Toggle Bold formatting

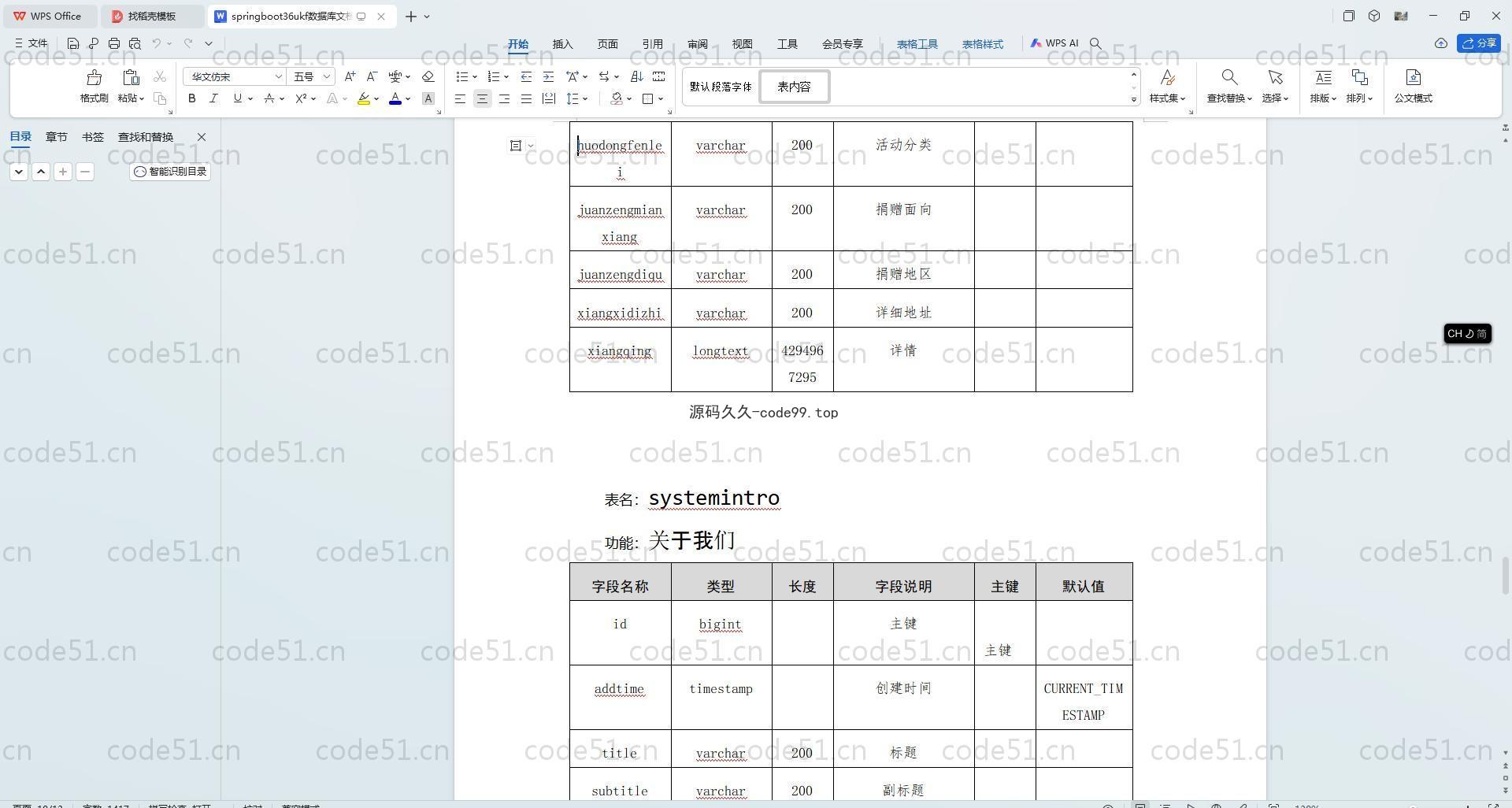click(191, 98)
